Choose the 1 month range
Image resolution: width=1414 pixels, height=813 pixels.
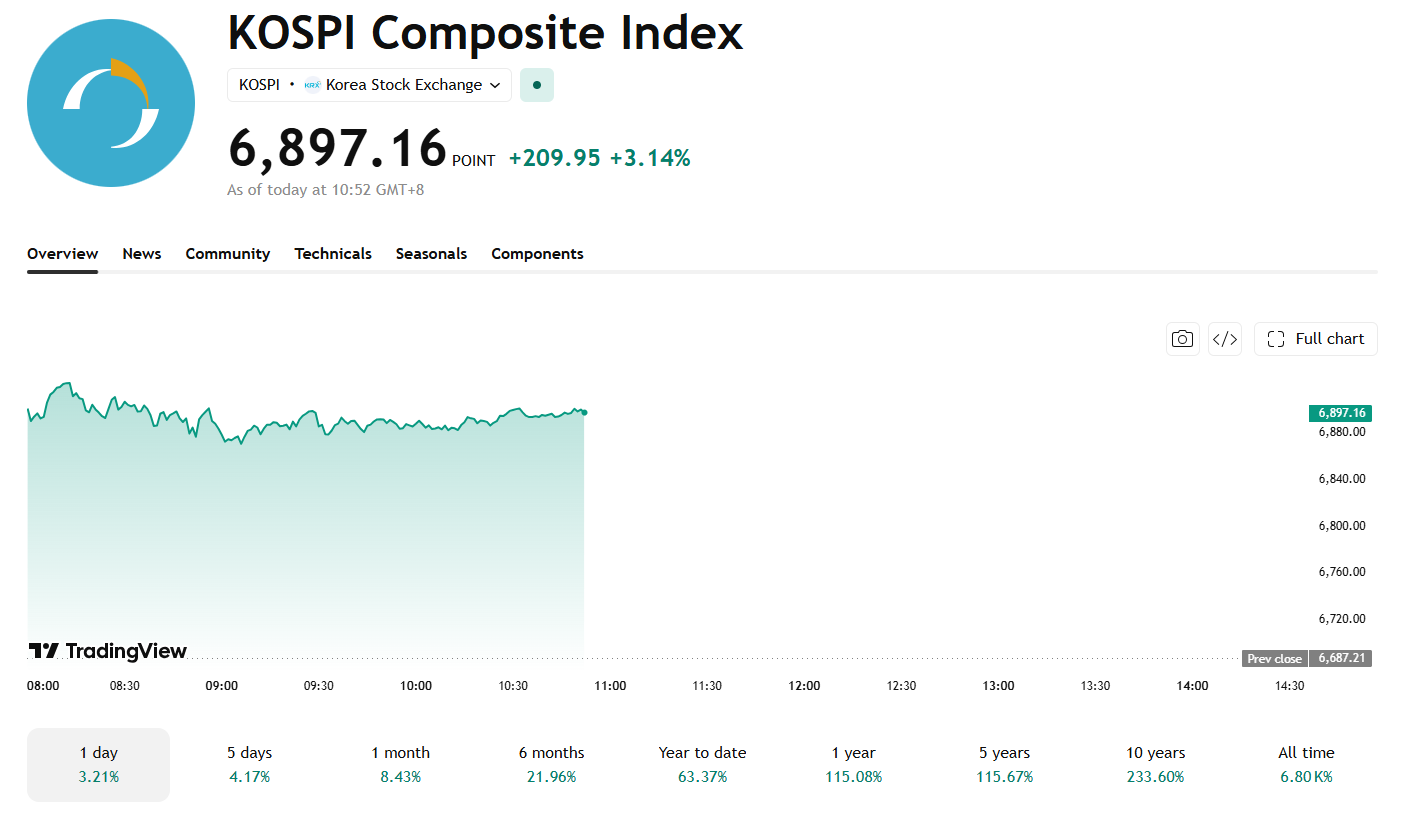pyautogui.click(x=401, y=765)
